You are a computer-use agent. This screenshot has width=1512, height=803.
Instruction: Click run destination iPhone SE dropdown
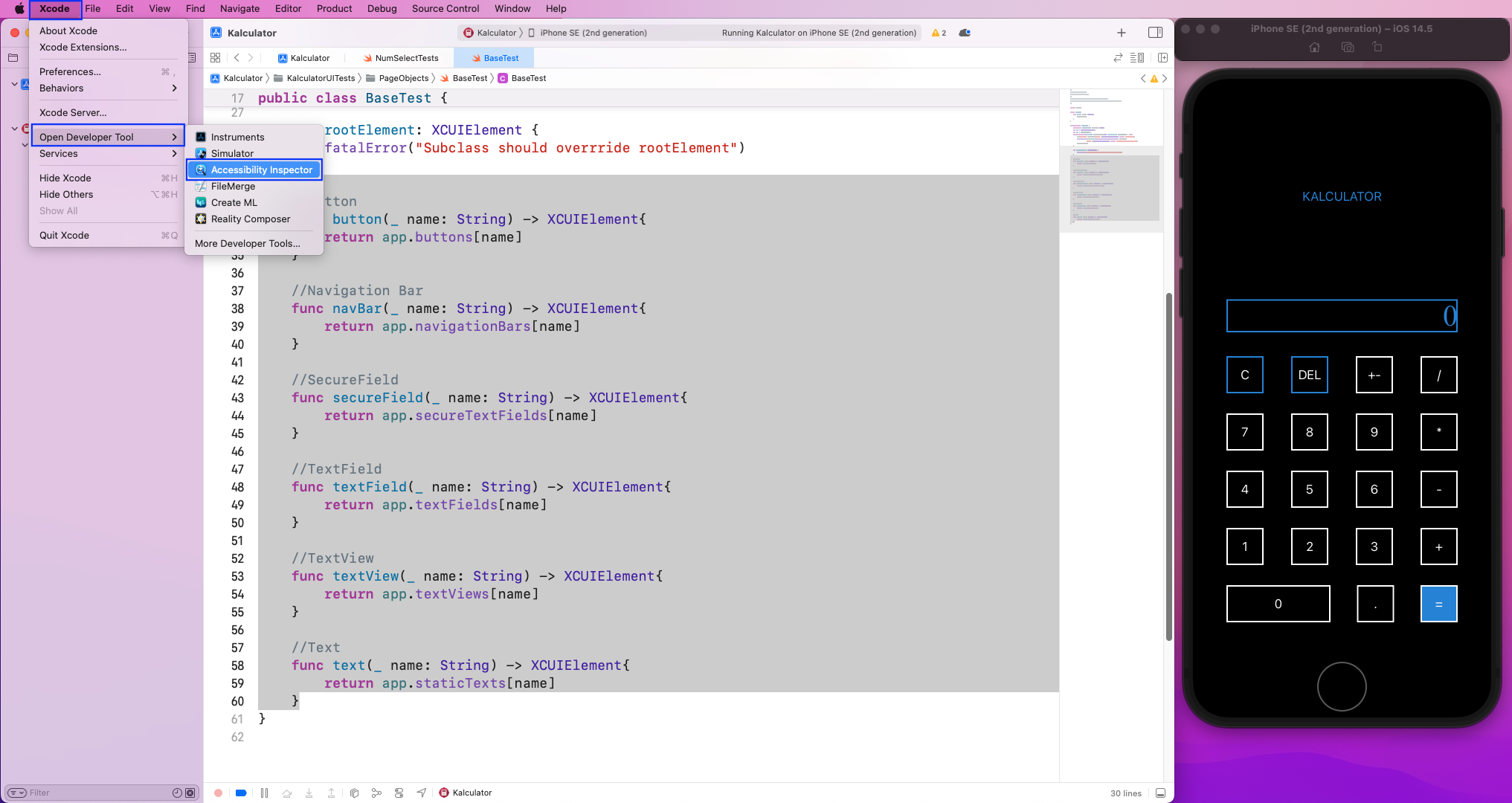[593, 32]
